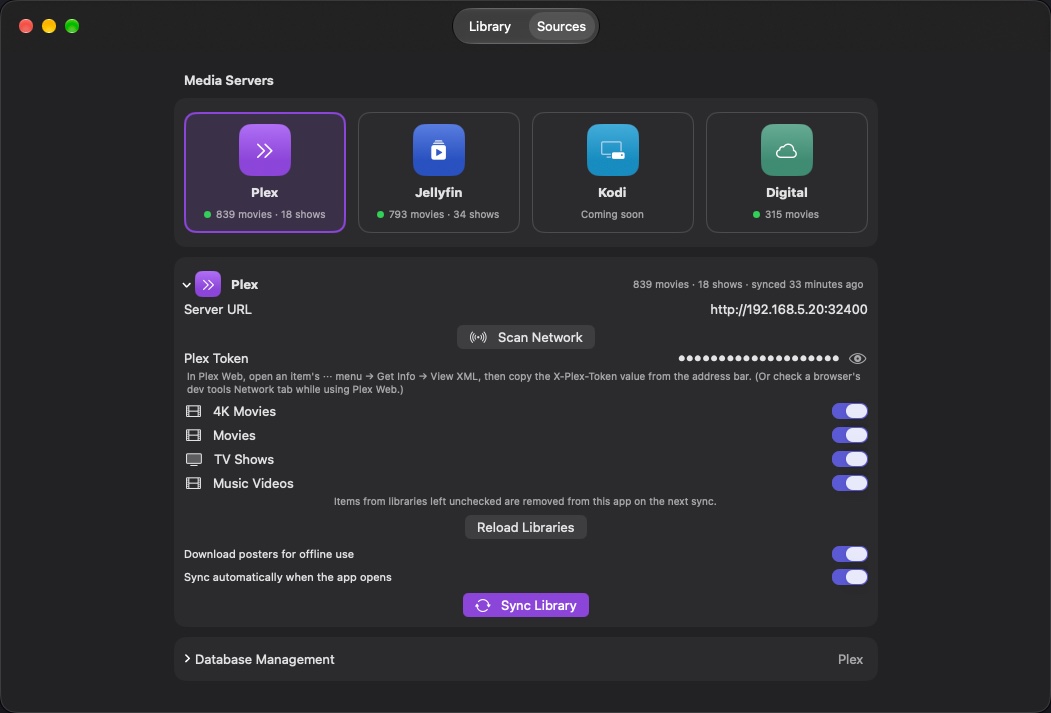
Task: Click the '4K Movies' library name
Action: [x=244, y=411]
